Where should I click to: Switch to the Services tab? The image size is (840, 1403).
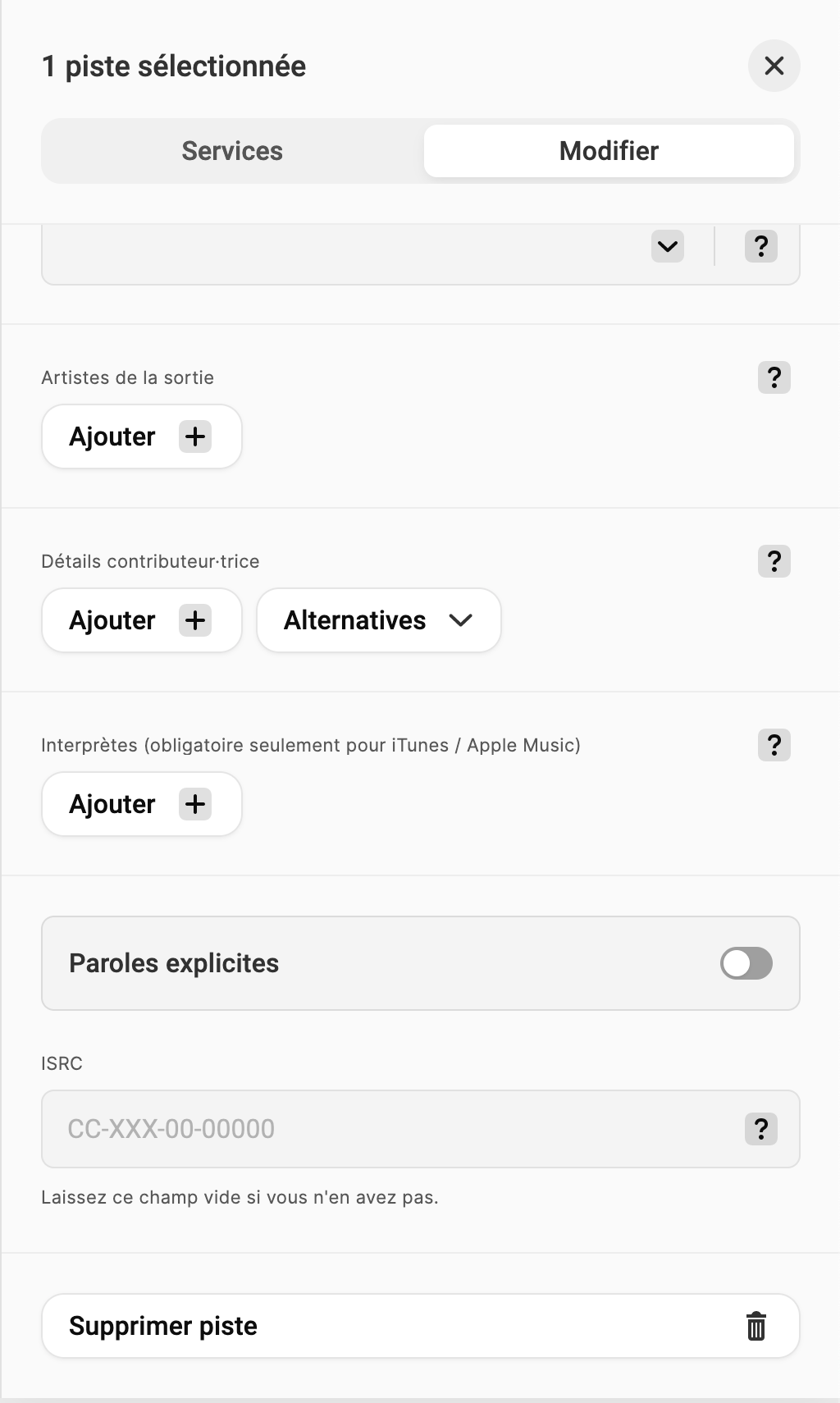[x=232, y=151]
